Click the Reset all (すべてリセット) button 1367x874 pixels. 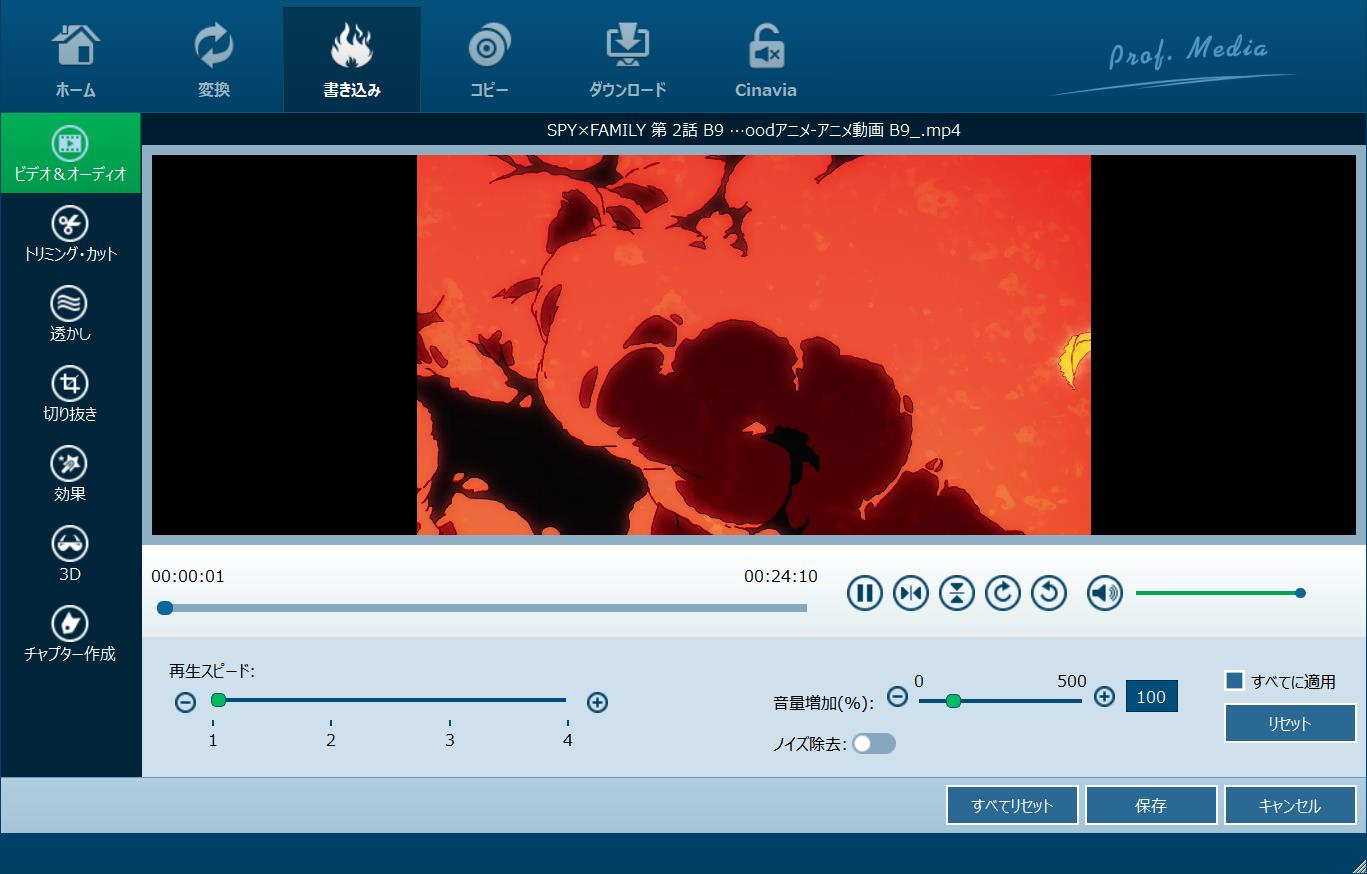[1012, 805]
